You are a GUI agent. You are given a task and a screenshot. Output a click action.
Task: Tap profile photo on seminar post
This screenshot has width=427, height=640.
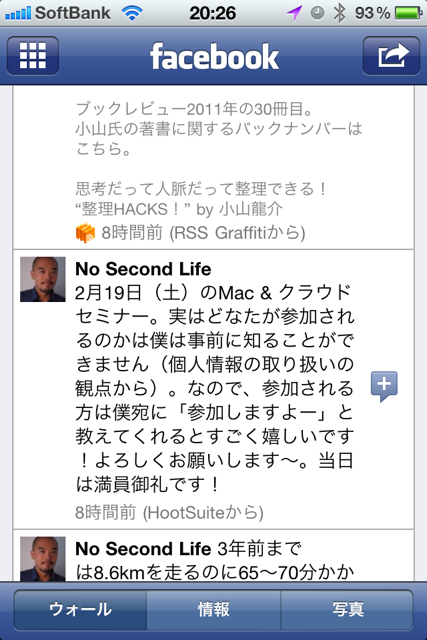[x=43, y=279]
